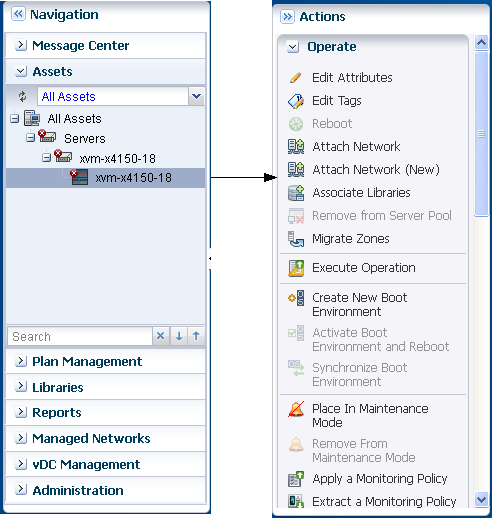Click the Actions scrollbar up arrow
Viewport: 492px width, 518px height.
[481, 43]
